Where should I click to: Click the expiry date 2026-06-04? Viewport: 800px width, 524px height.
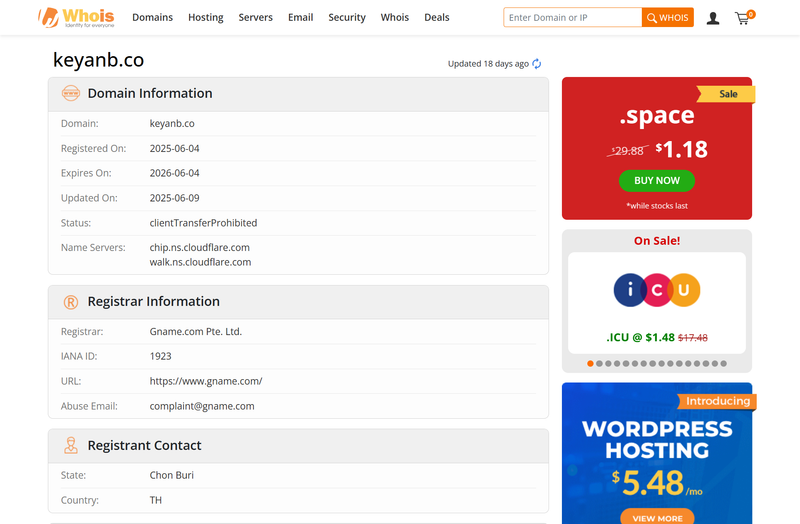pos(174,173)
